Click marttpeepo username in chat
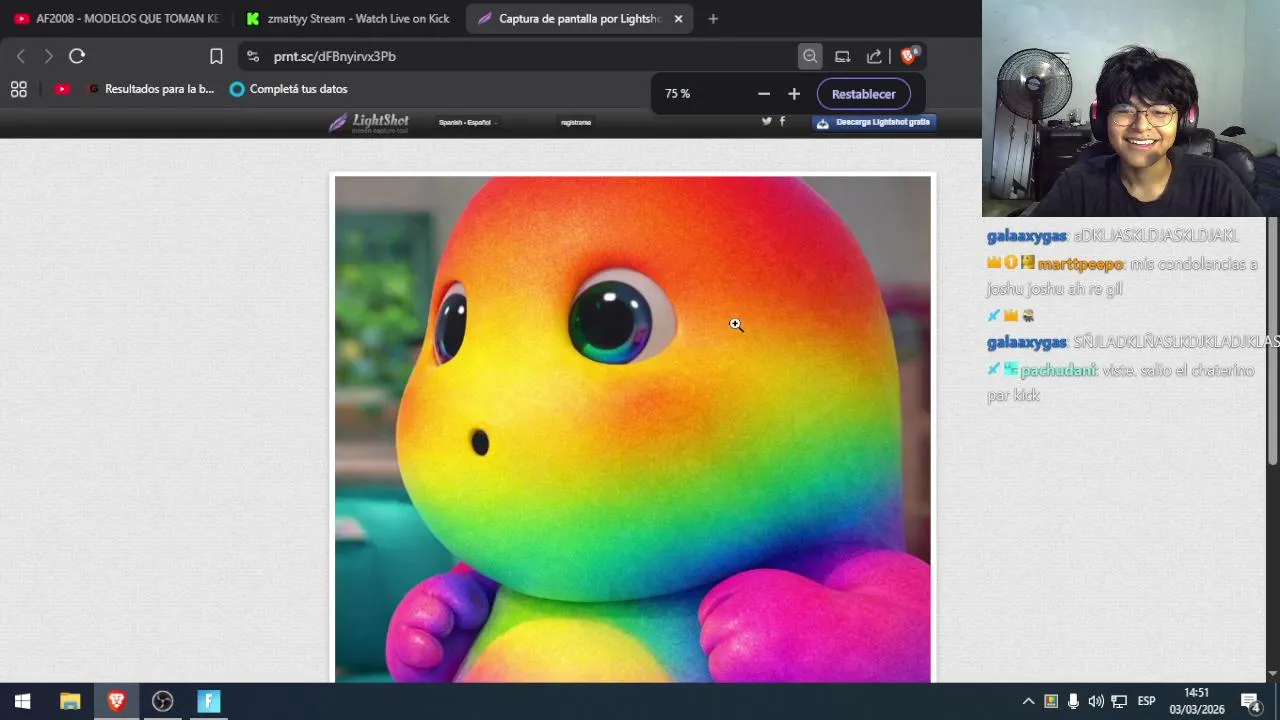 (1080, 264)
